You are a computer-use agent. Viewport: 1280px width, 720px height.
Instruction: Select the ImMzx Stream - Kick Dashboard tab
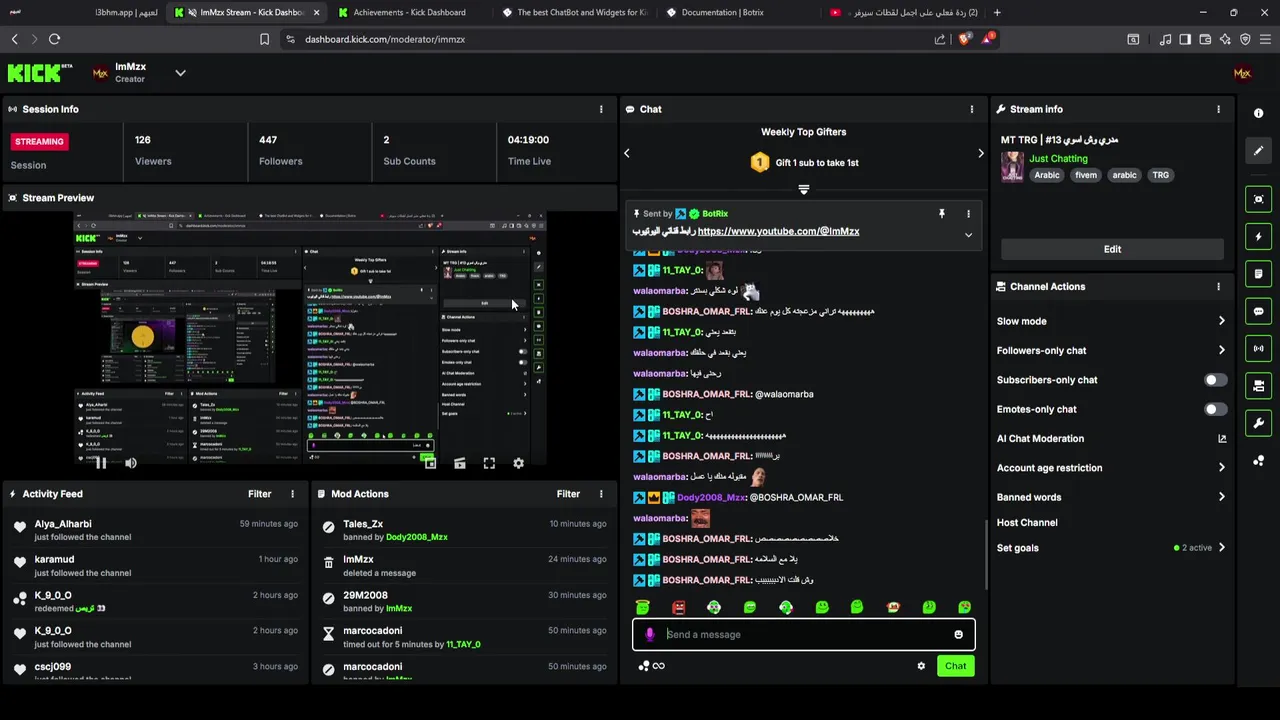coord(245,12)
